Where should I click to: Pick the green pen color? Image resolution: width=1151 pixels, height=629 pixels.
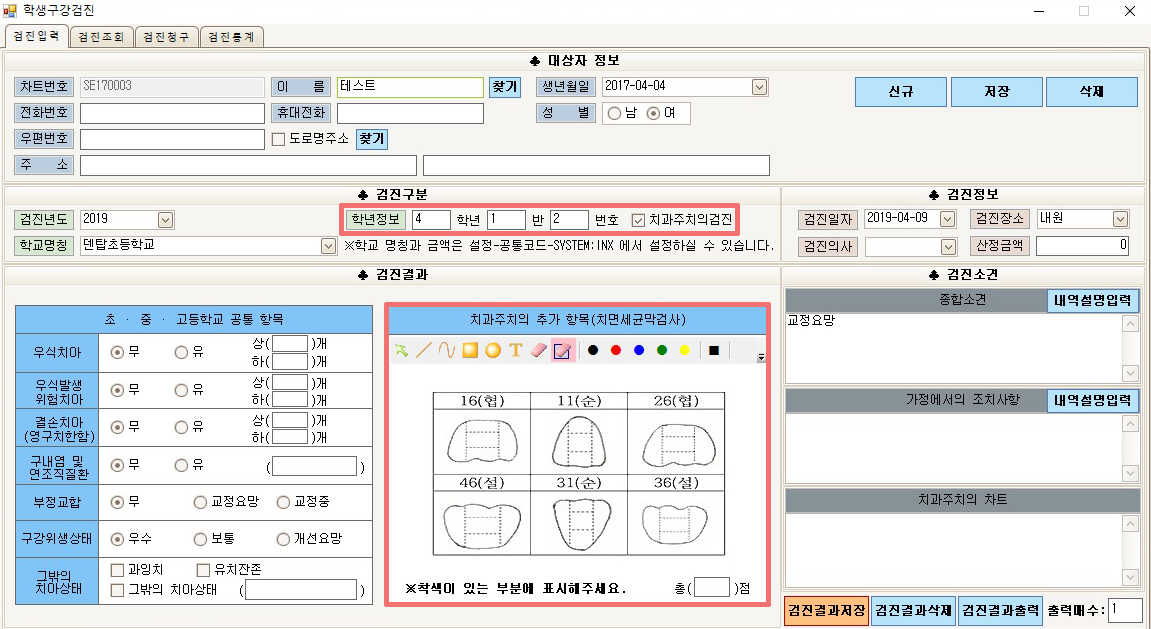pos(661,351)
